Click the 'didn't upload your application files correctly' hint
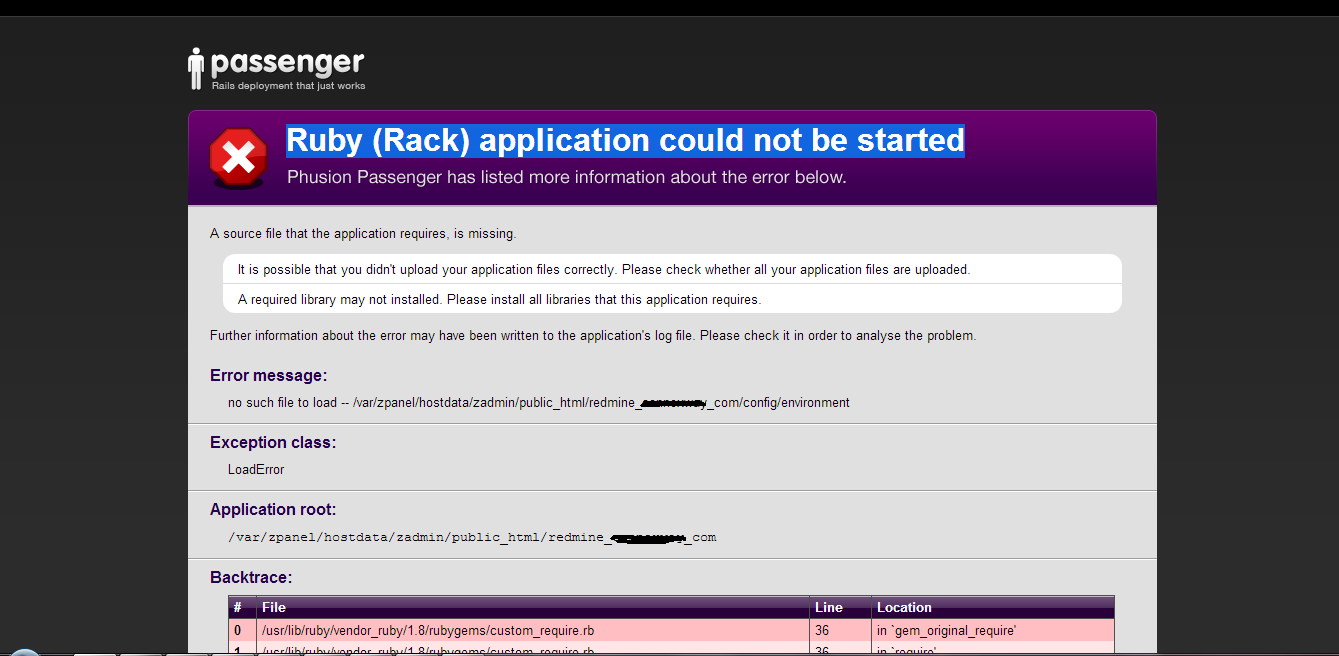 604,269
